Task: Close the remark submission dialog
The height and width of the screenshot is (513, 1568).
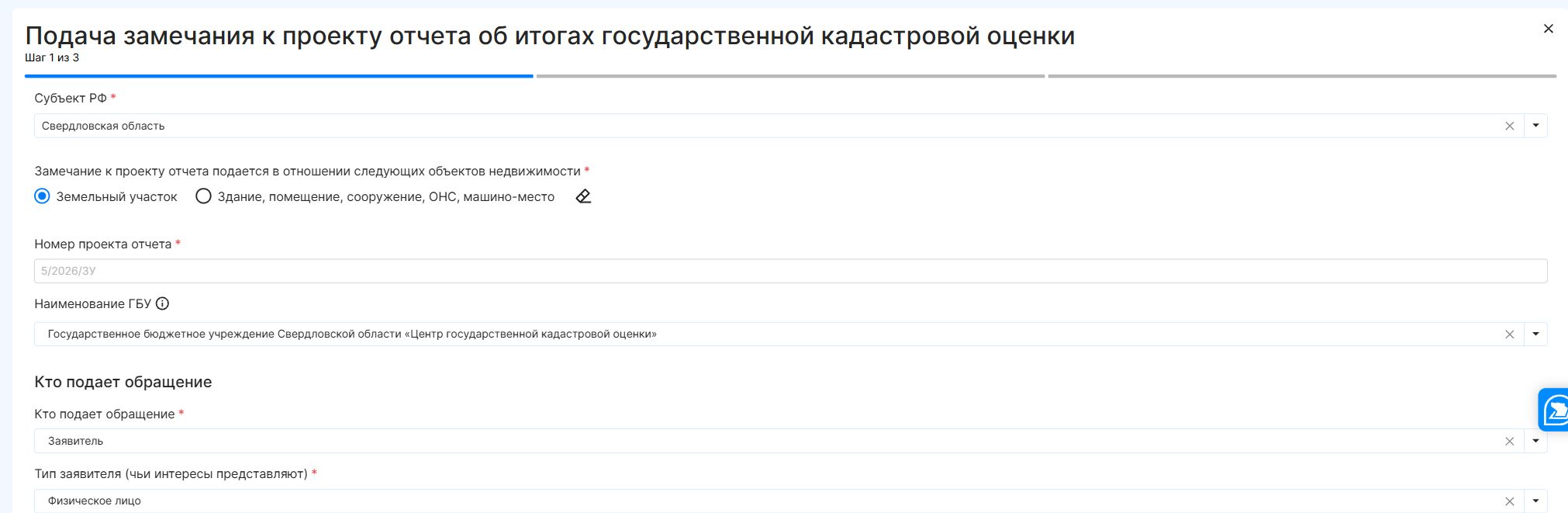Action: click(x=1548, y=29)
